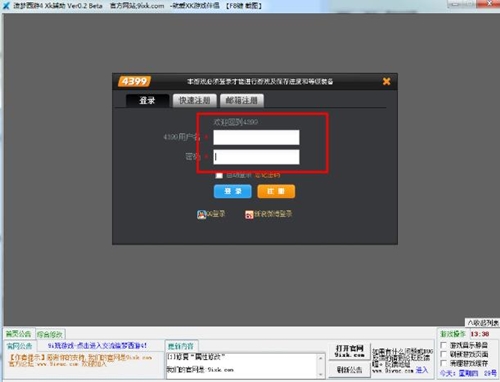Click the password input field
Viewport: 500px width, 382px height.
point(256,157)
